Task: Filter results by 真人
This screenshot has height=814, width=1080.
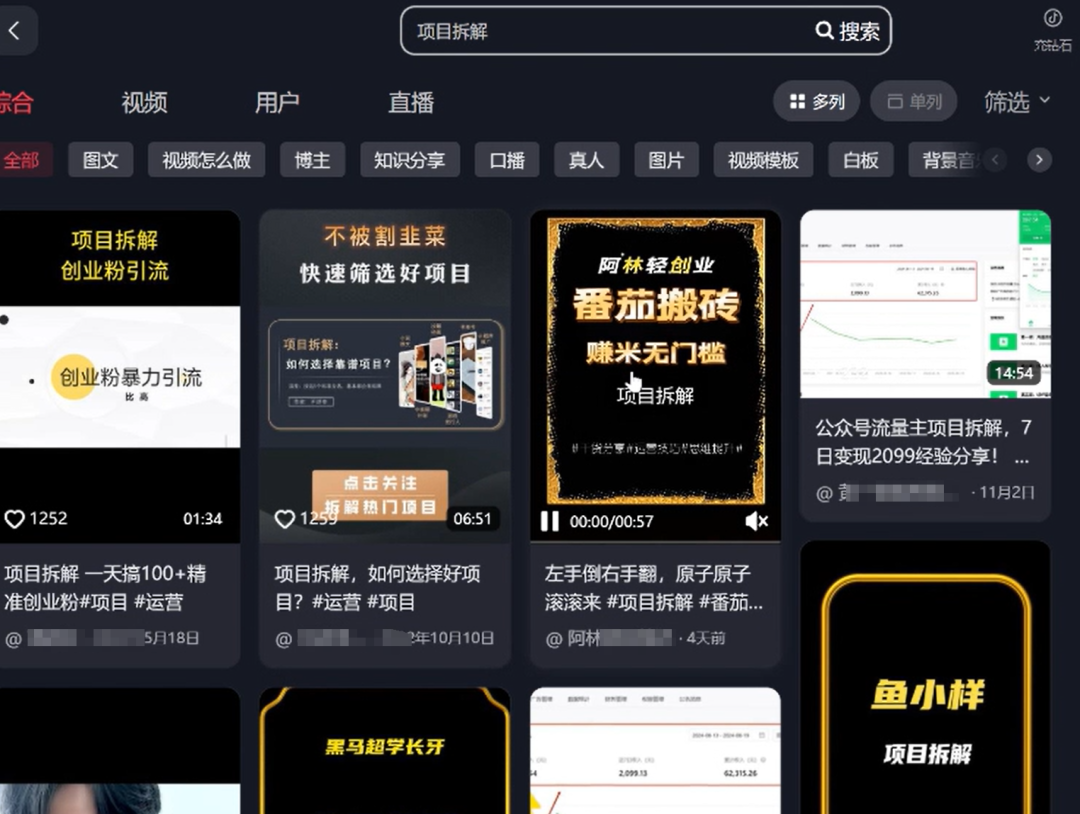Action: coord(587,160)
